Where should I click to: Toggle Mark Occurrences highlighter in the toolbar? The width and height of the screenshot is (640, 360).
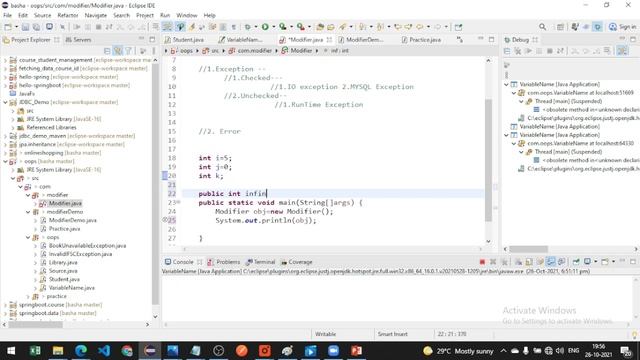click(191, 27)
